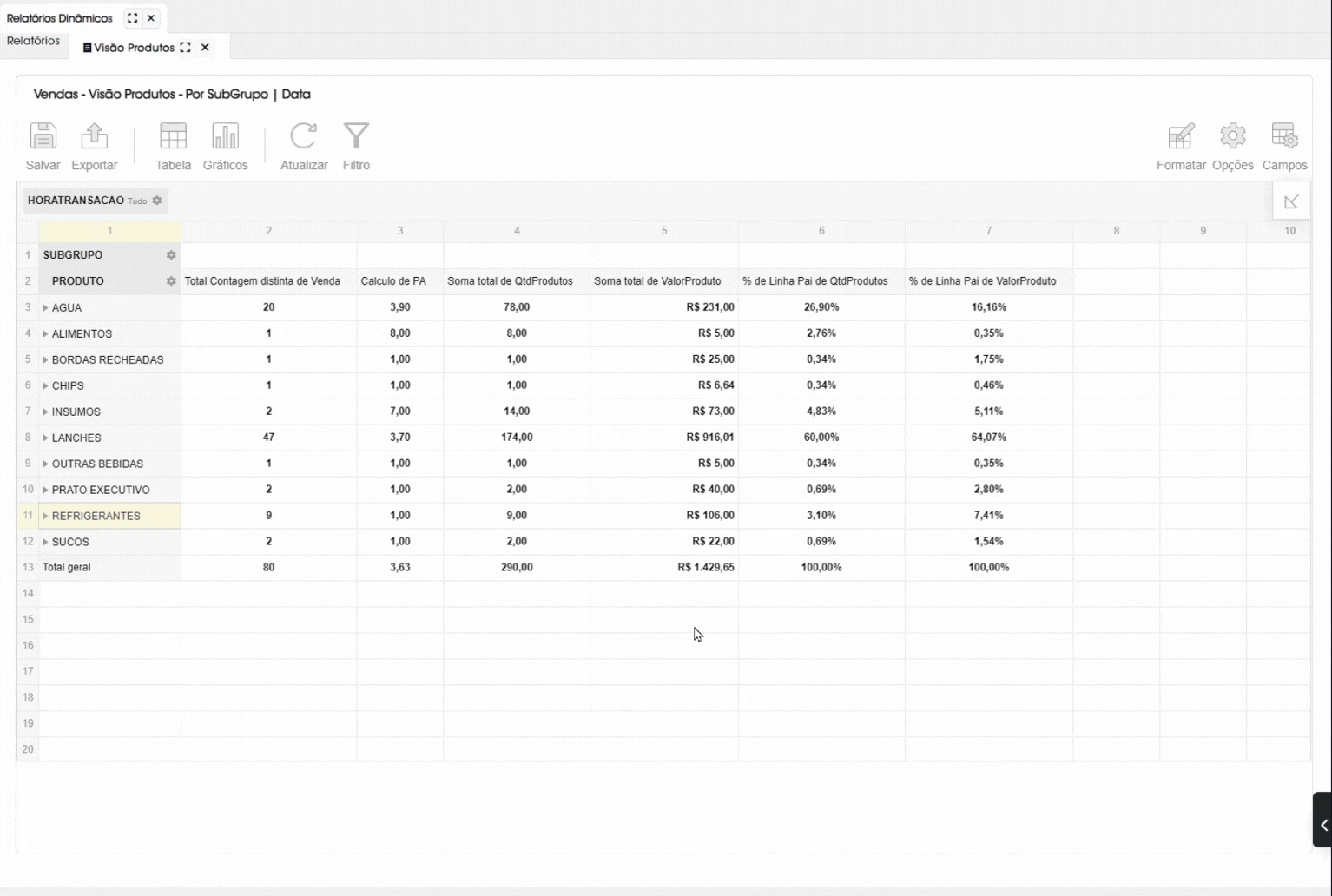This screenshot has height=896, width=1332.
Task: Select the R$ 106,00 cell for REFRIGERANTES
Action: click(664, 516)
